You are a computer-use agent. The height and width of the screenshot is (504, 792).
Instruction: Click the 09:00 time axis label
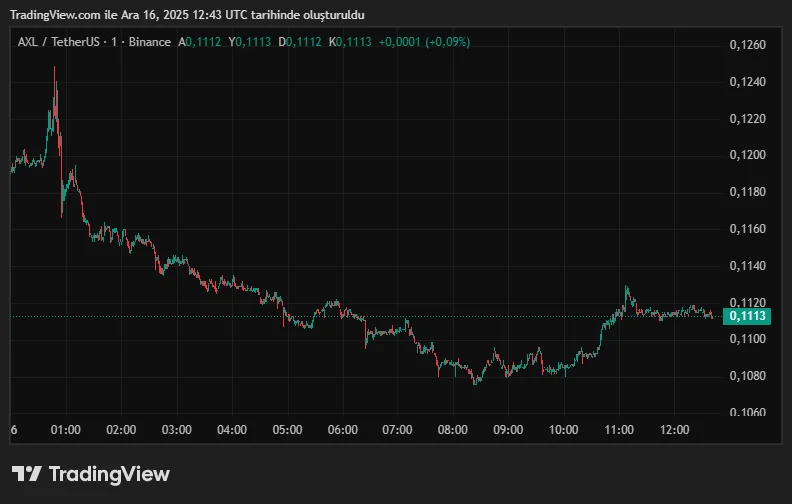(509, 430)
